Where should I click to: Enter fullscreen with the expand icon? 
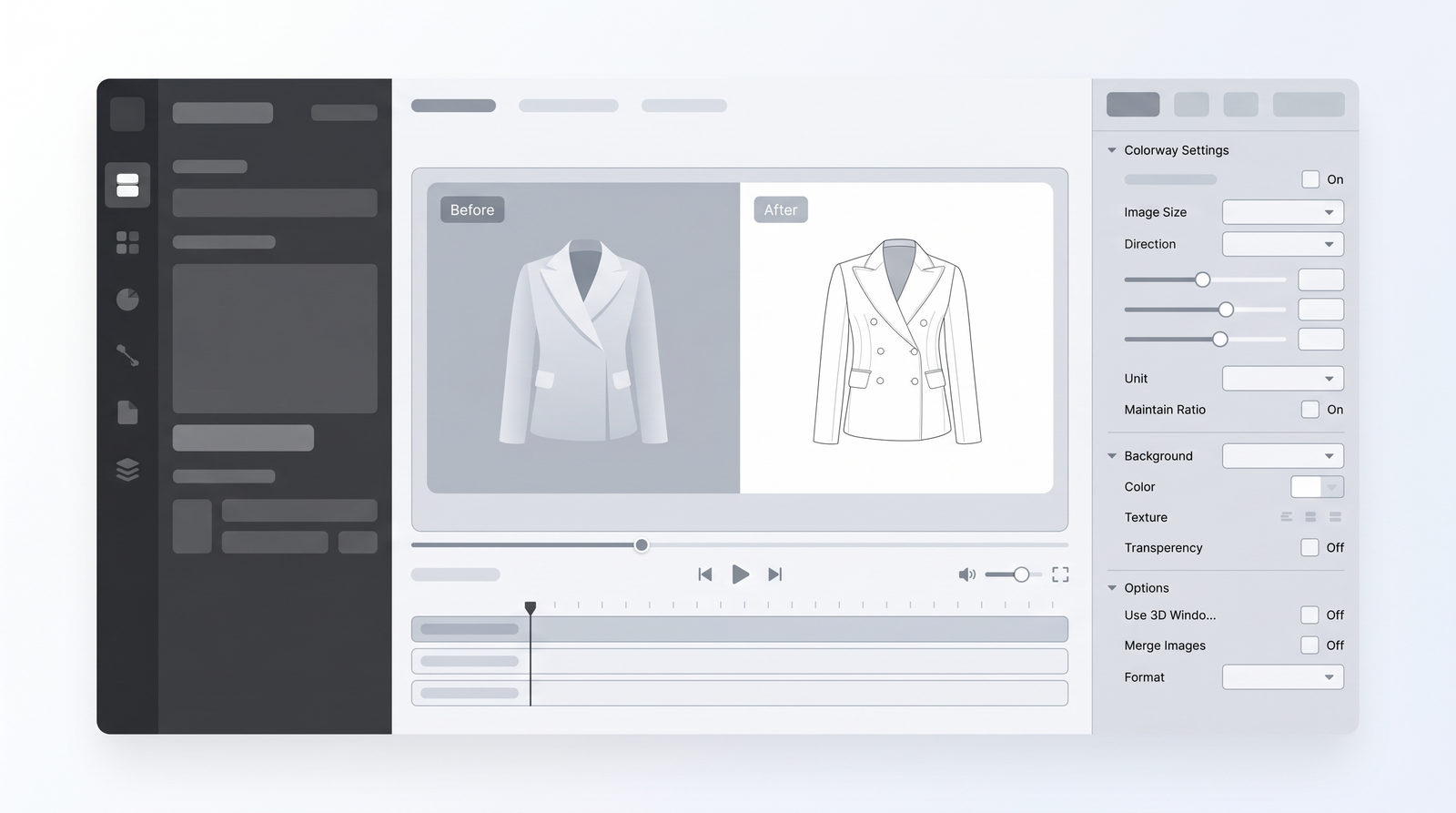(x=1060, y=574)
